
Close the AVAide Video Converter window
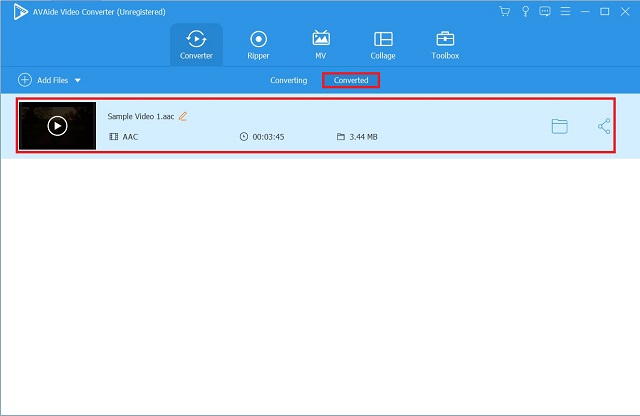(625, 11)
